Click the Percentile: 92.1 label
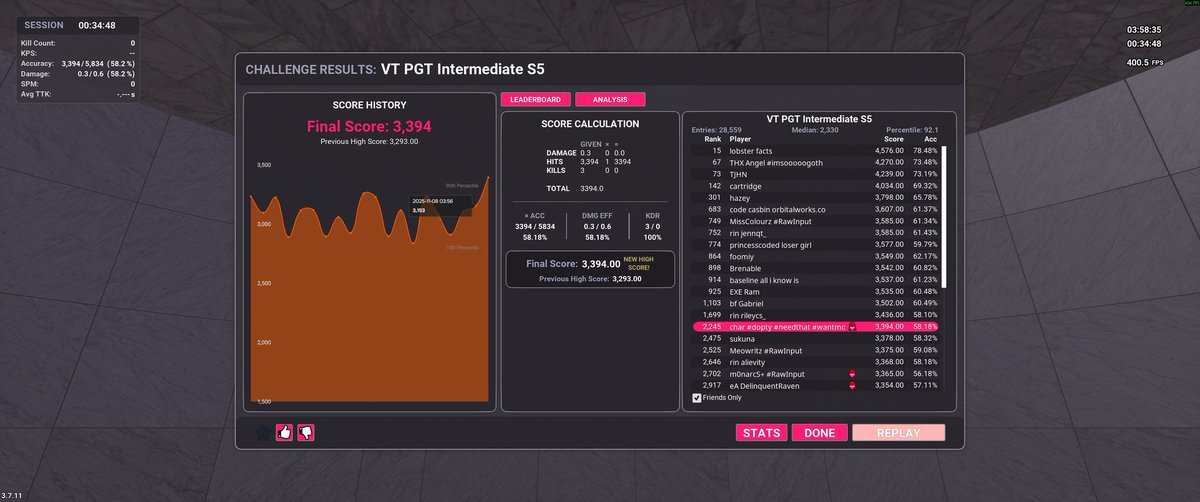The height and width of the screenshot is (502, 1200). [x=911, y=130]
